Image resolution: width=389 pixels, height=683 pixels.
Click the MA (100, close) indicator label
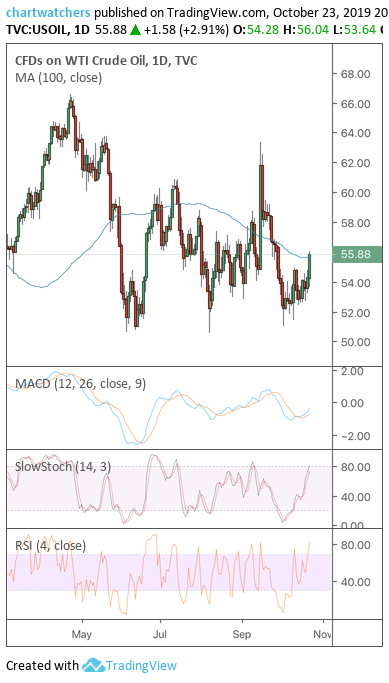(x=58, y=78)
